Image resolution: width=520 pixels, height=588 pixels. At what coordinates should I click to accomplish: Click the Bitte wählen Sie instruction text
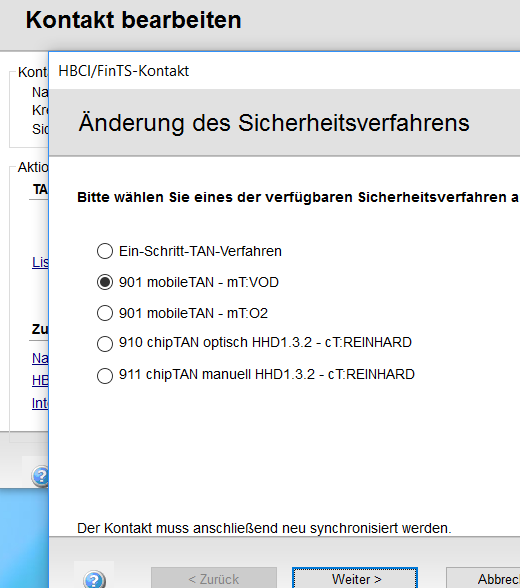point(298,197)
